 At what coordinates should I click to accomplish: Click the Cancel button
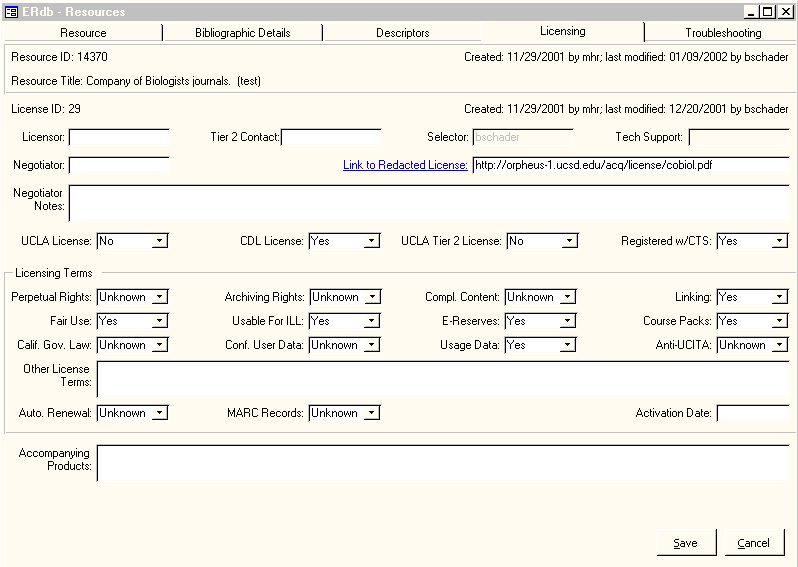tap(753, 543)
